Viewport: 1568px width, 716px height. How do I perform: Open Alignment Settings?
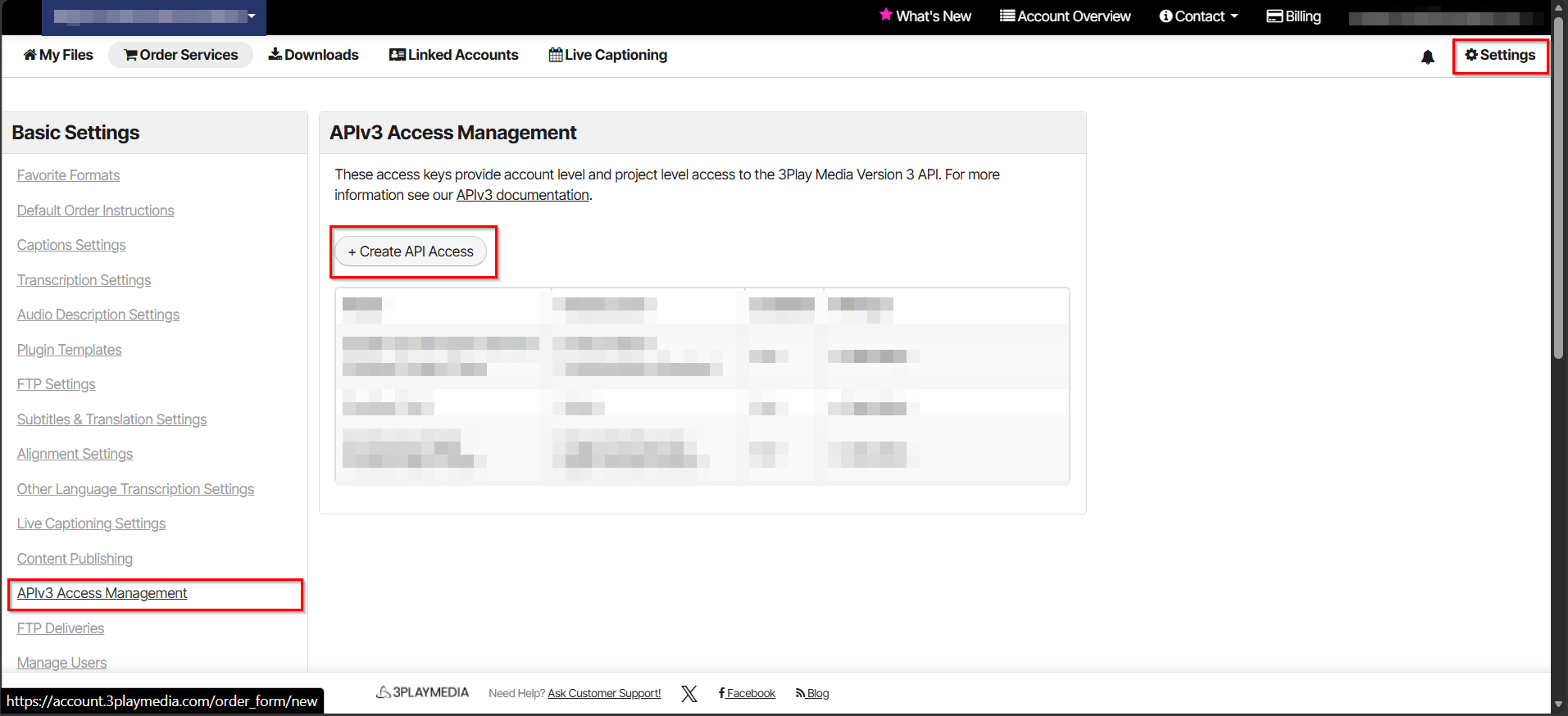75,454
